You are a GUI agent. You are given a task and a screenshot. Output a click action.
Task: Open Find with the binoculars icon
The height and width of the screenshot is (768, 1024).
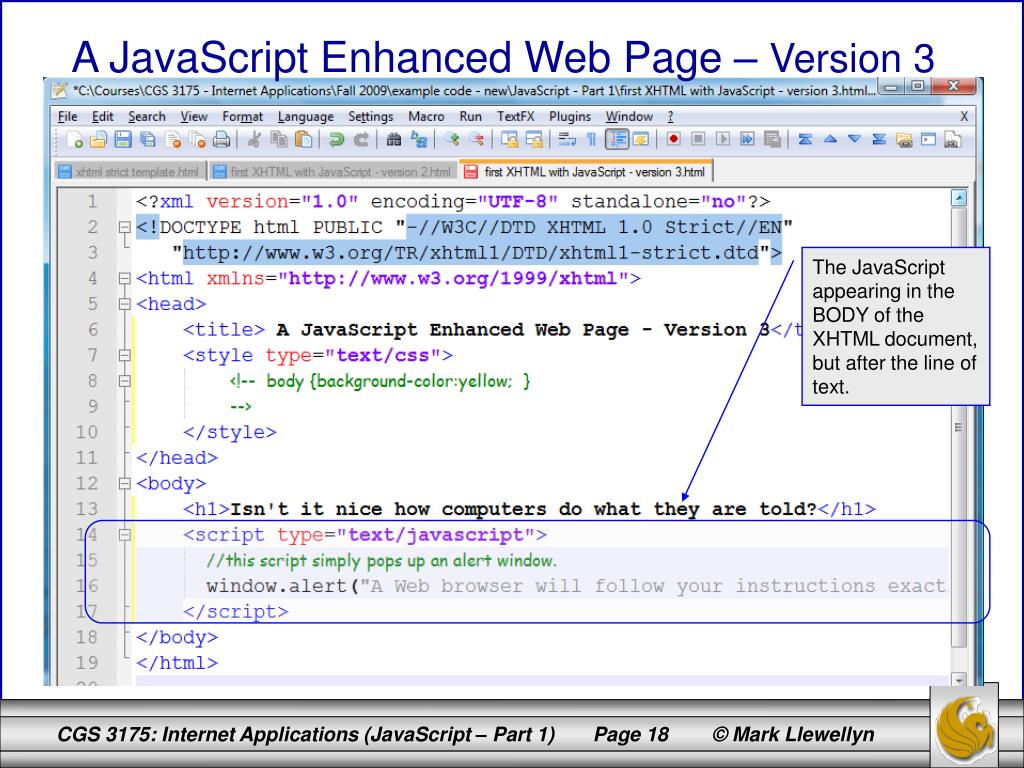click(393, 140)
